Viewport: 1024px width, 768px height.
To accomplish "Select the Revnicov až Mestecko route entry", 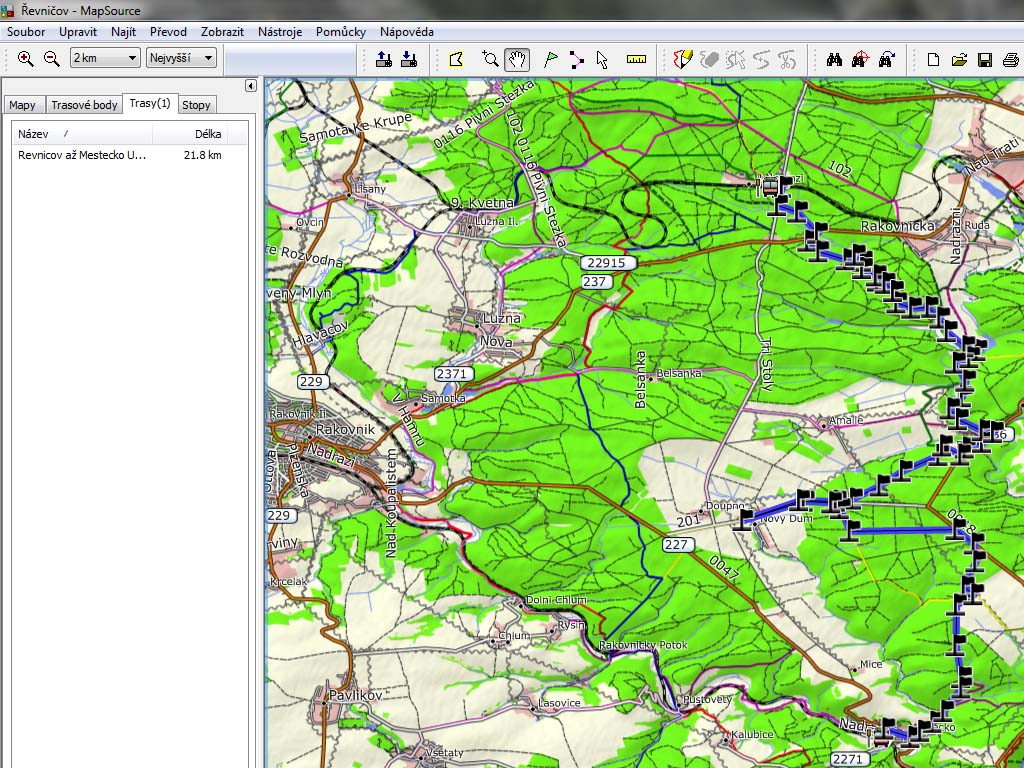I will (82, 155).
